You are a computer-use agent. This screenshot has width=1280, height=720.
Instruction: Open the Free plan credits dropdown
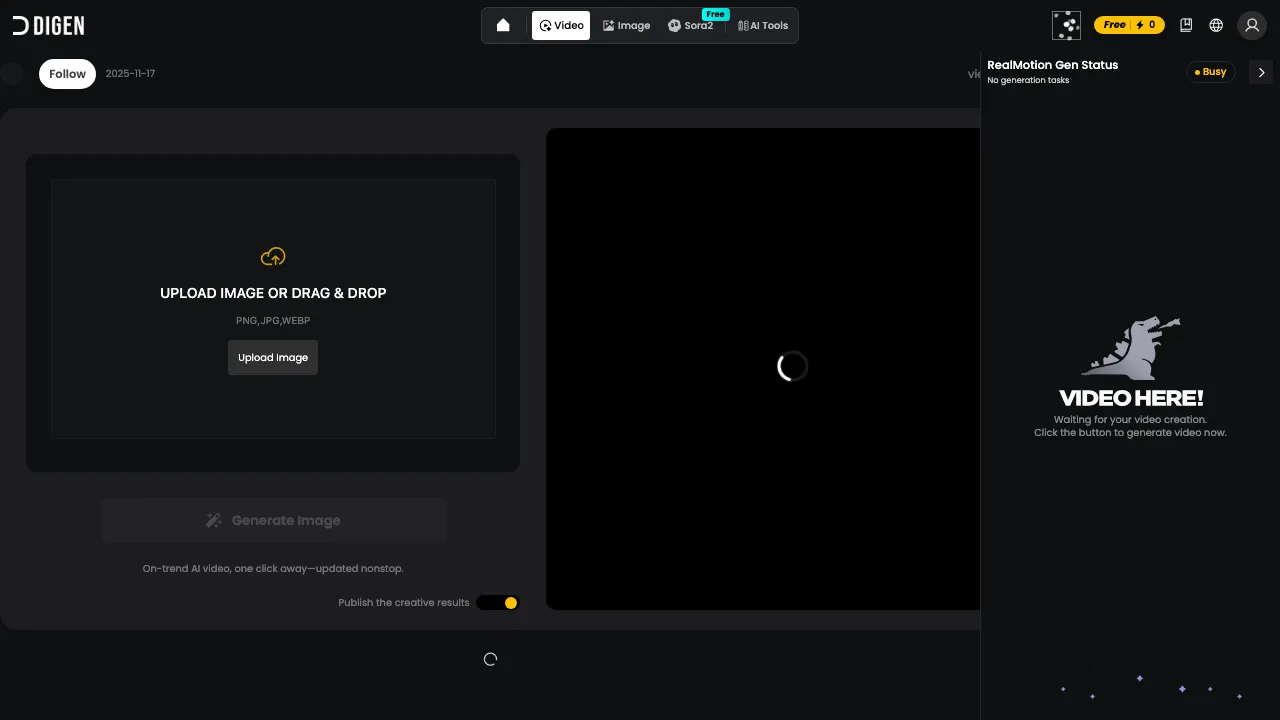click(1129, 25)
